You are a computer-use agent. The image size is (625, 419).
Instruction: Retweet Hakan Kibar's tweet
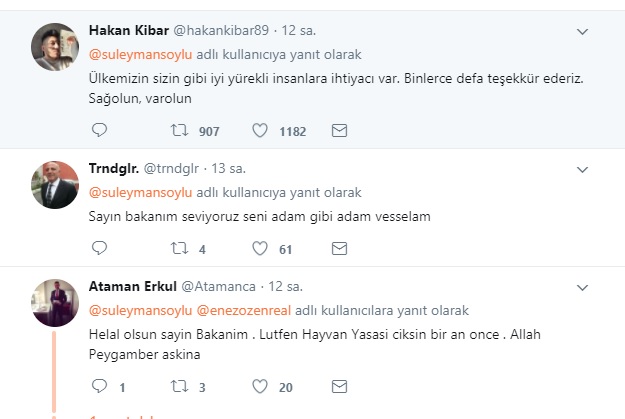(x=180, y=130)
